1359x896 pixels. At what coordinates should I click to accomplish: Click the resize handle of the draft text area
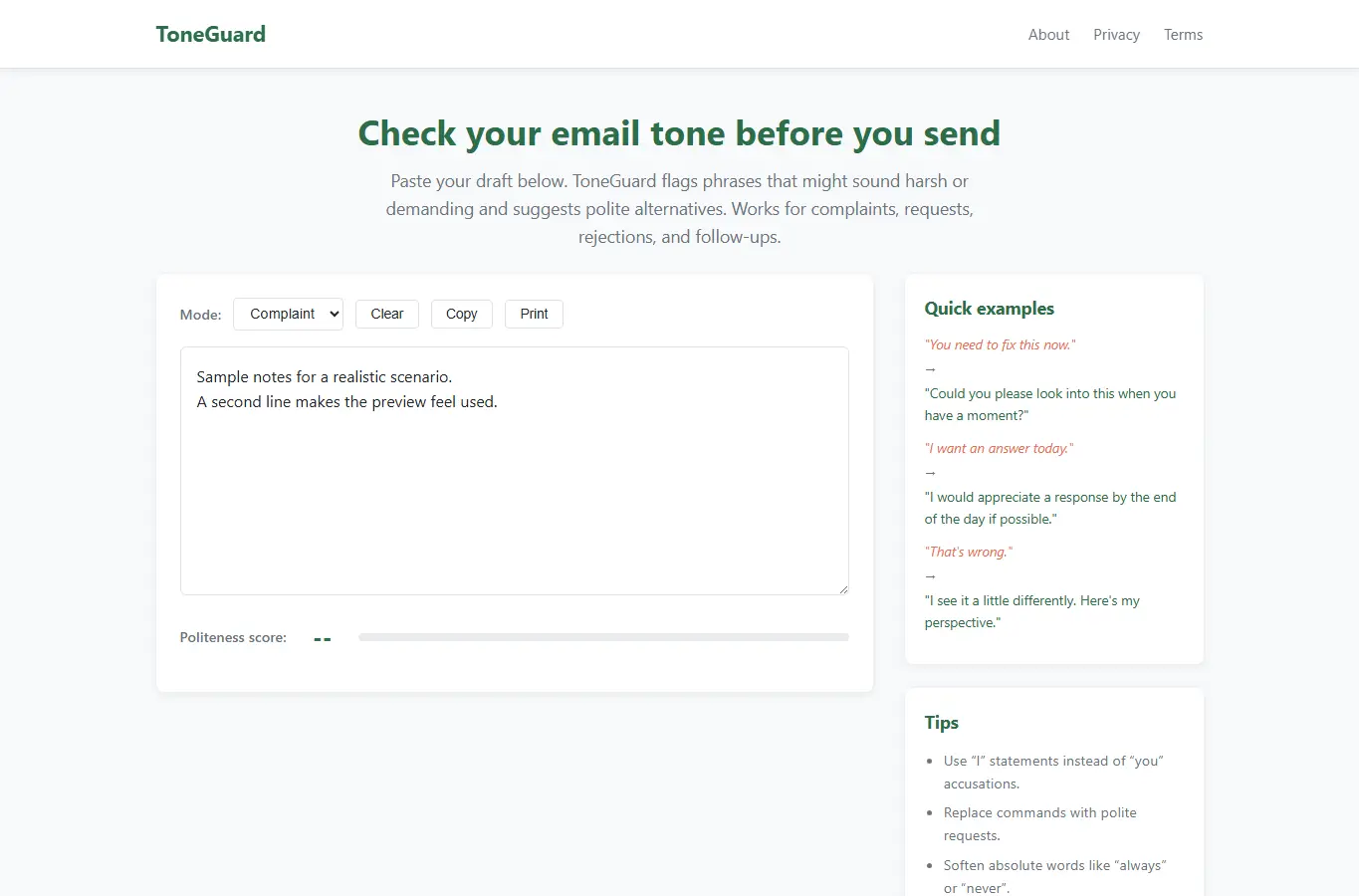pos(843,589)
